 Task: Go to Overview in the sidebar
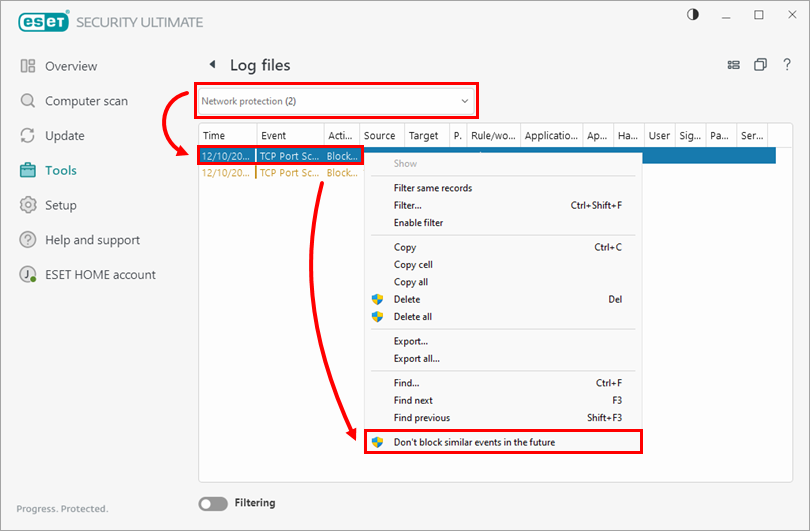71,66
